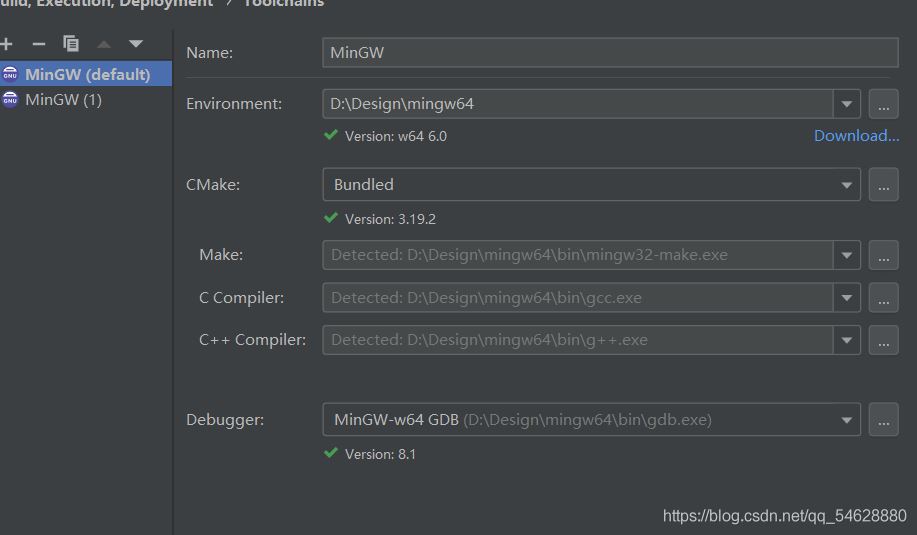Screen dimensions: 917x535
Task: Browse for Make executable with ellipsis button
Action: pos(883,255)
